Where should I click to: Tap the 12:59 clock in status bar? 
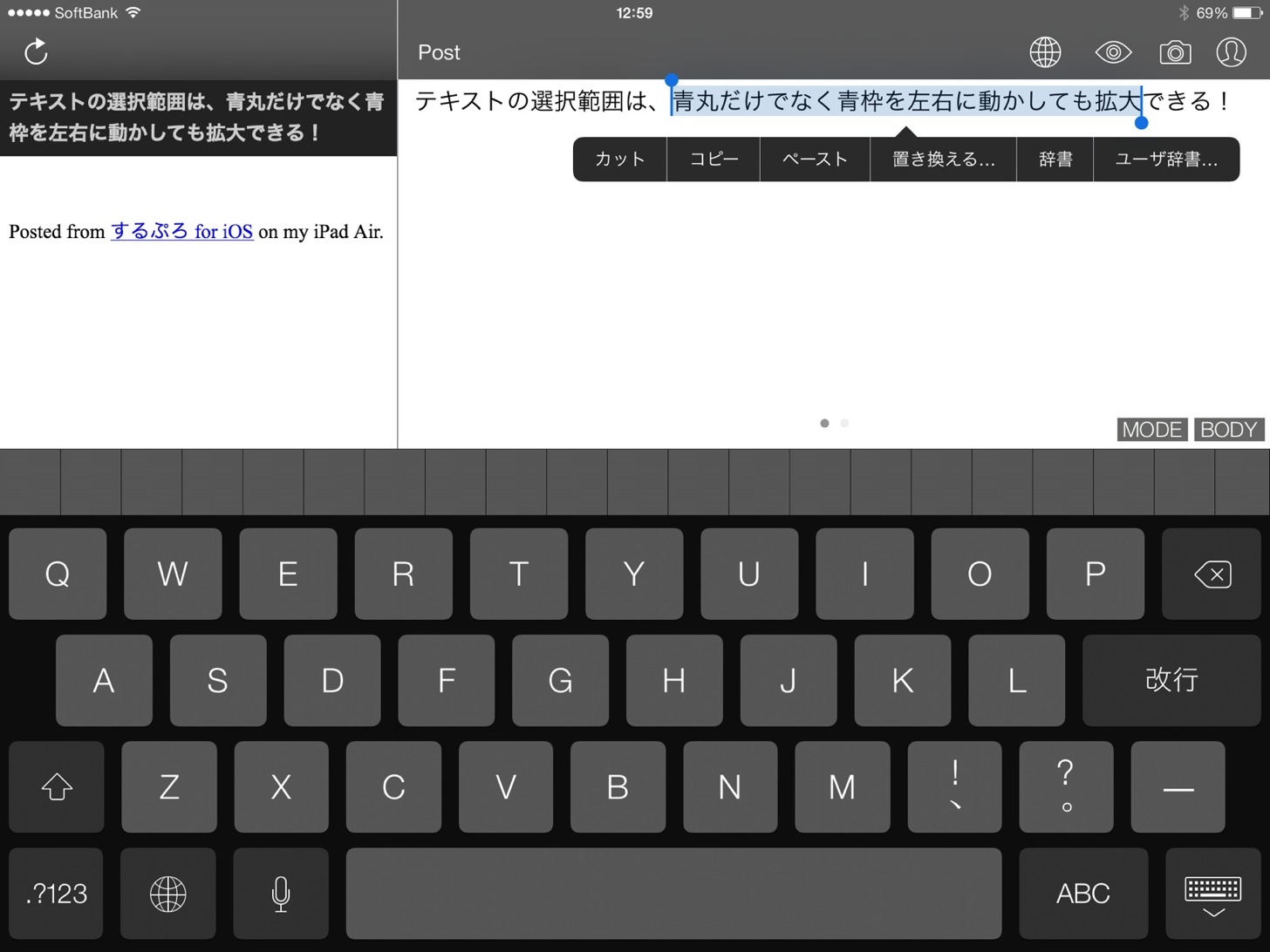pos(634,13)
